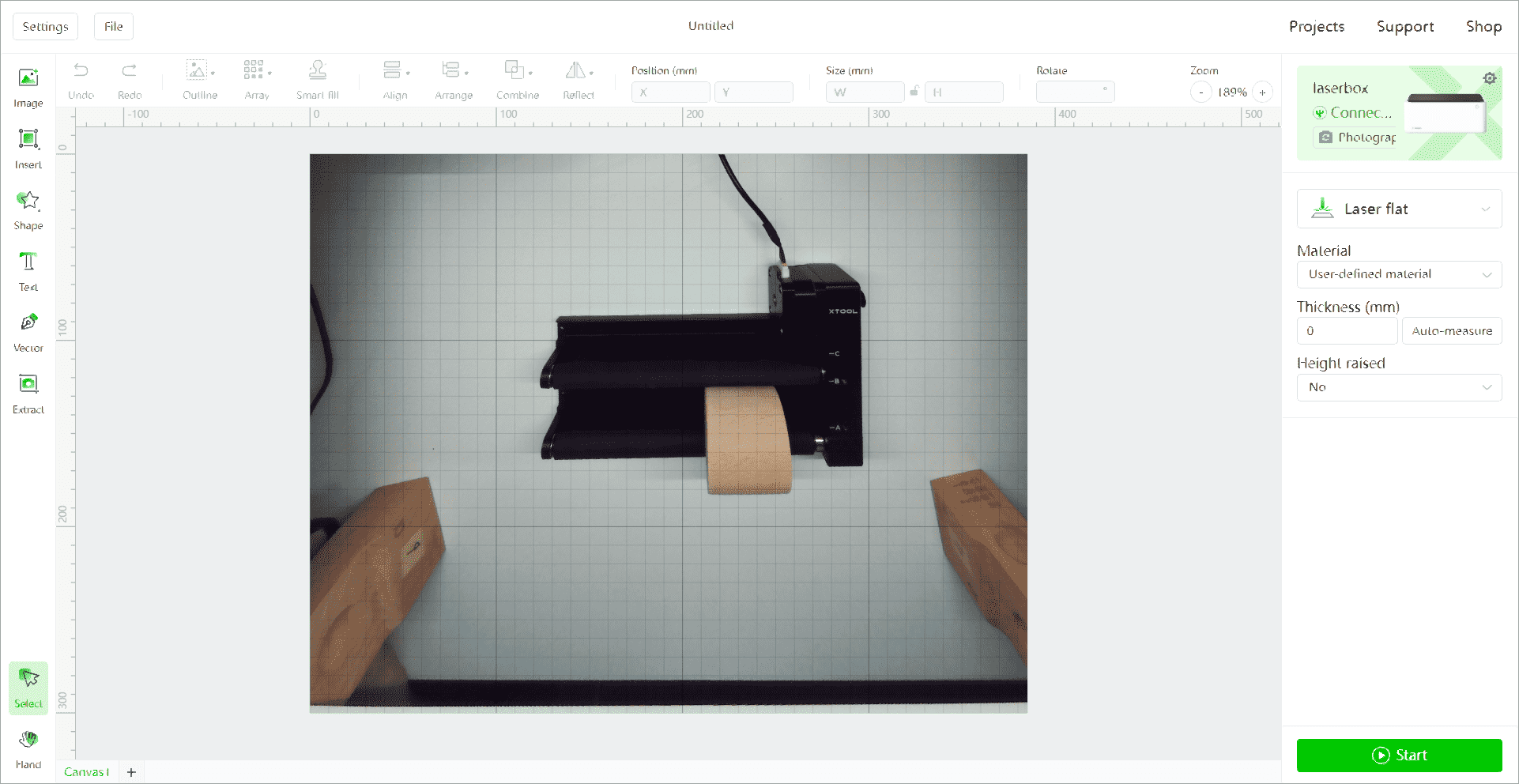Increase zoom with the plus button

1262,92
